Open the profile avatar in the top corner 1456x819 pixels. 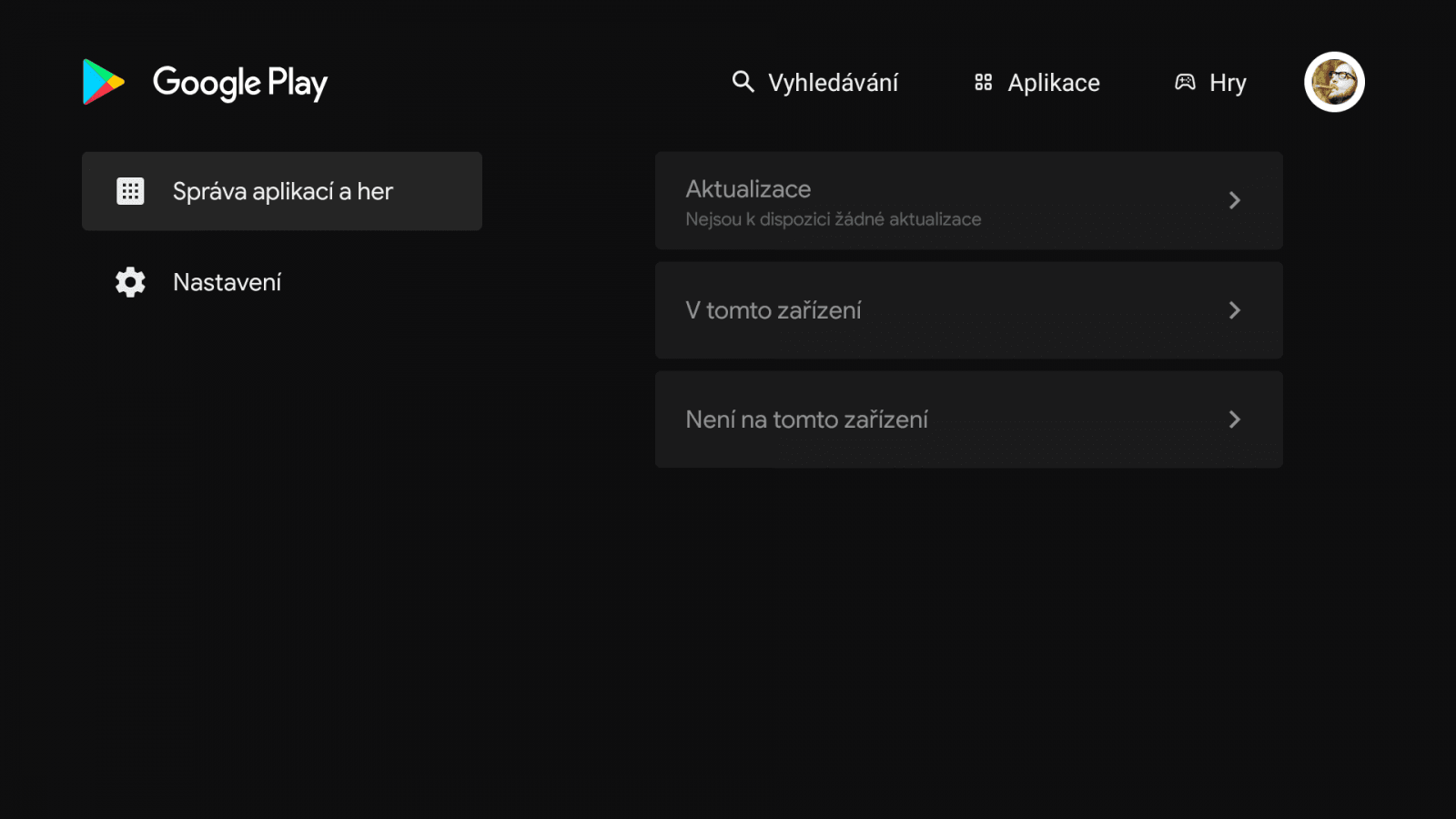coord(1334,82)
